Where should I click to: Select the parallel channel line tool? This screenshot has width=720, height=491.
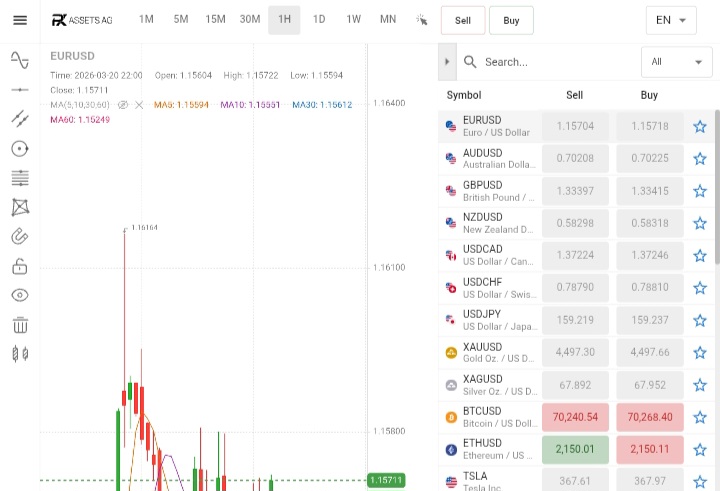pos(20,119)
